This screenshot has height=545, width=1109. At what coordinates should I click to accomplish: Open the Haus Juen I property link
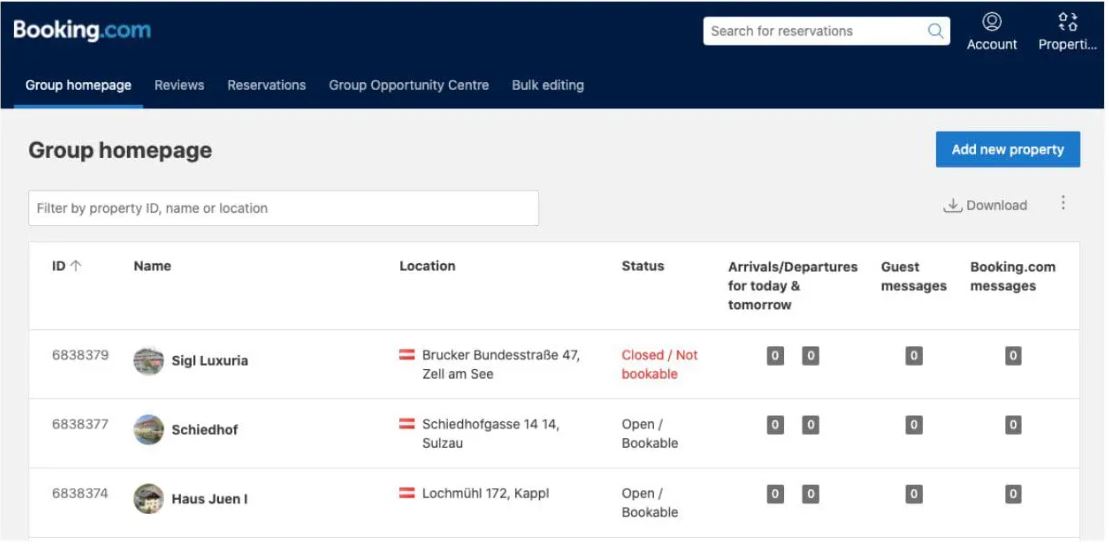tap(209, 499)
